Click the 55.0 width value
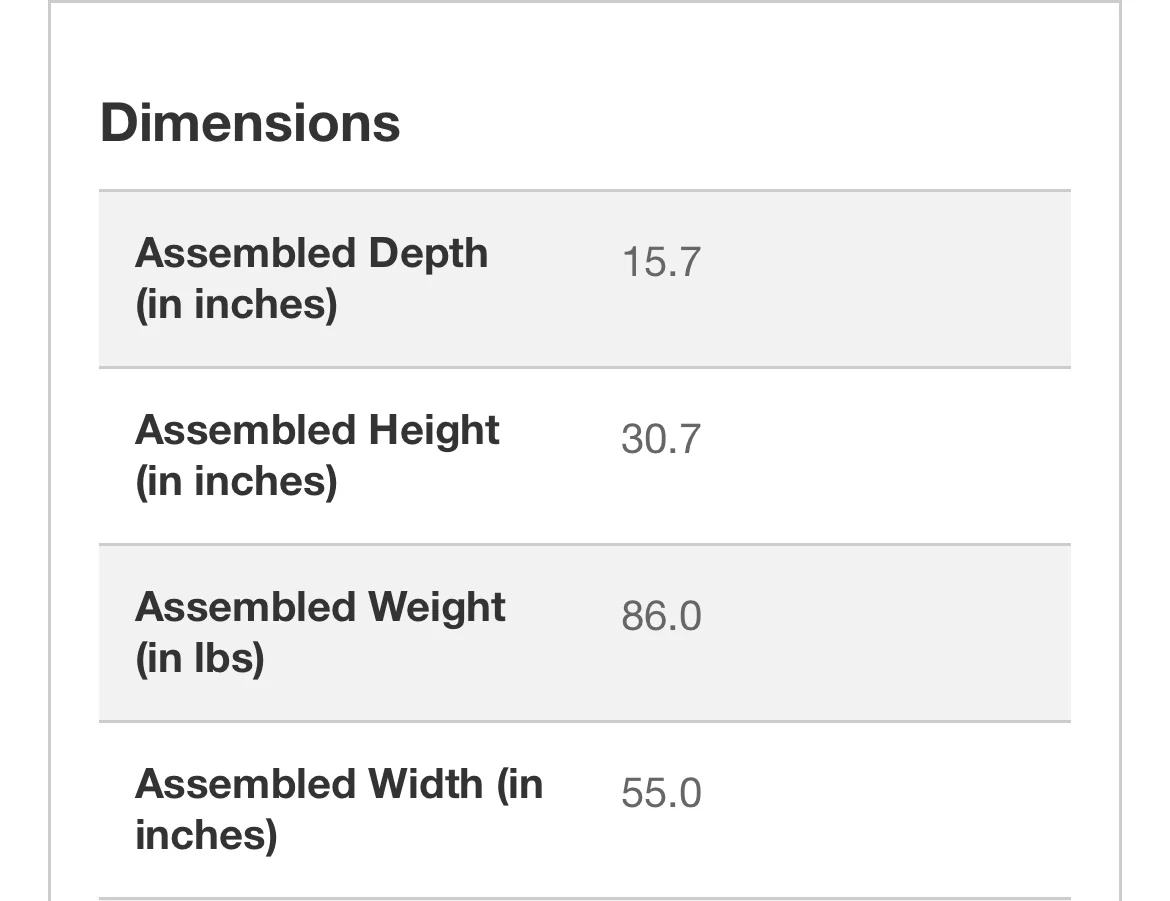The height and width of the screenshot is (901, 1170). [x=661, y=793]
